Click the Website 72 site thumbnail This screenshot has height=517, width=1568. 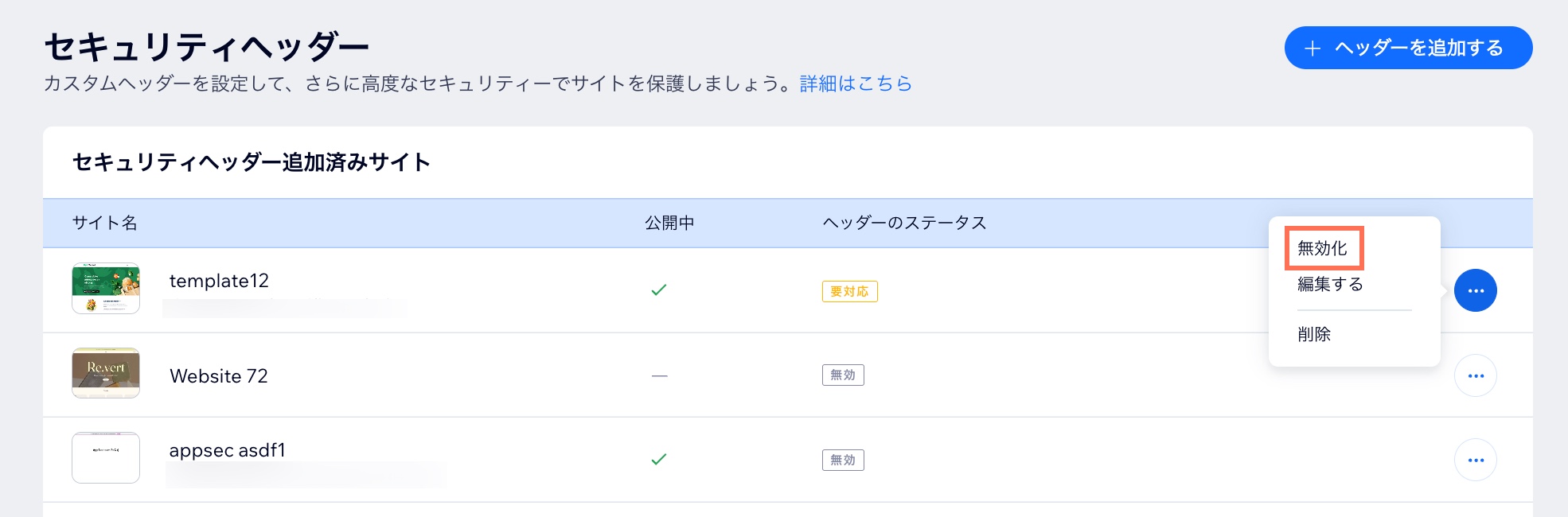(x=106, y=373)
